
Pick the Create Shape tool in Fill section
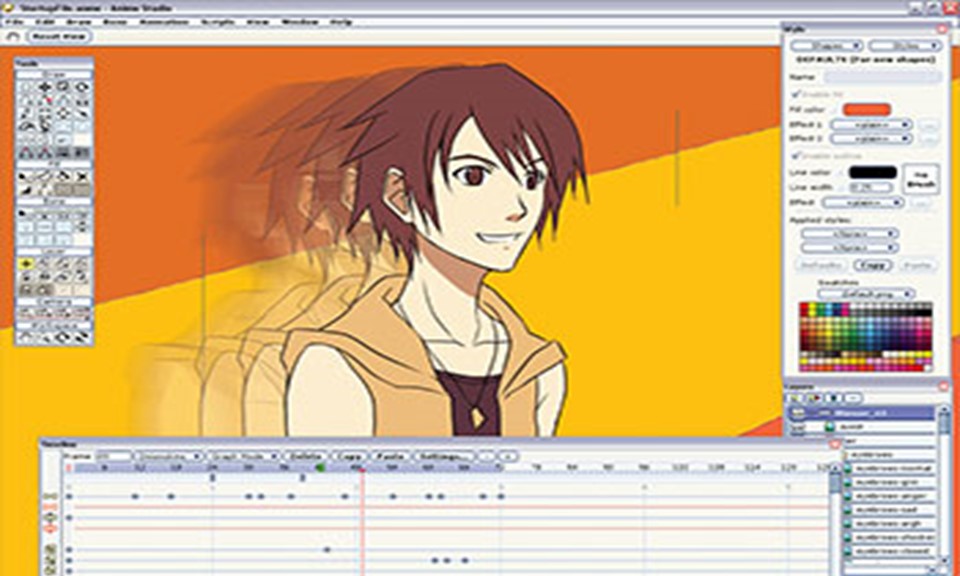click(45, 177)
